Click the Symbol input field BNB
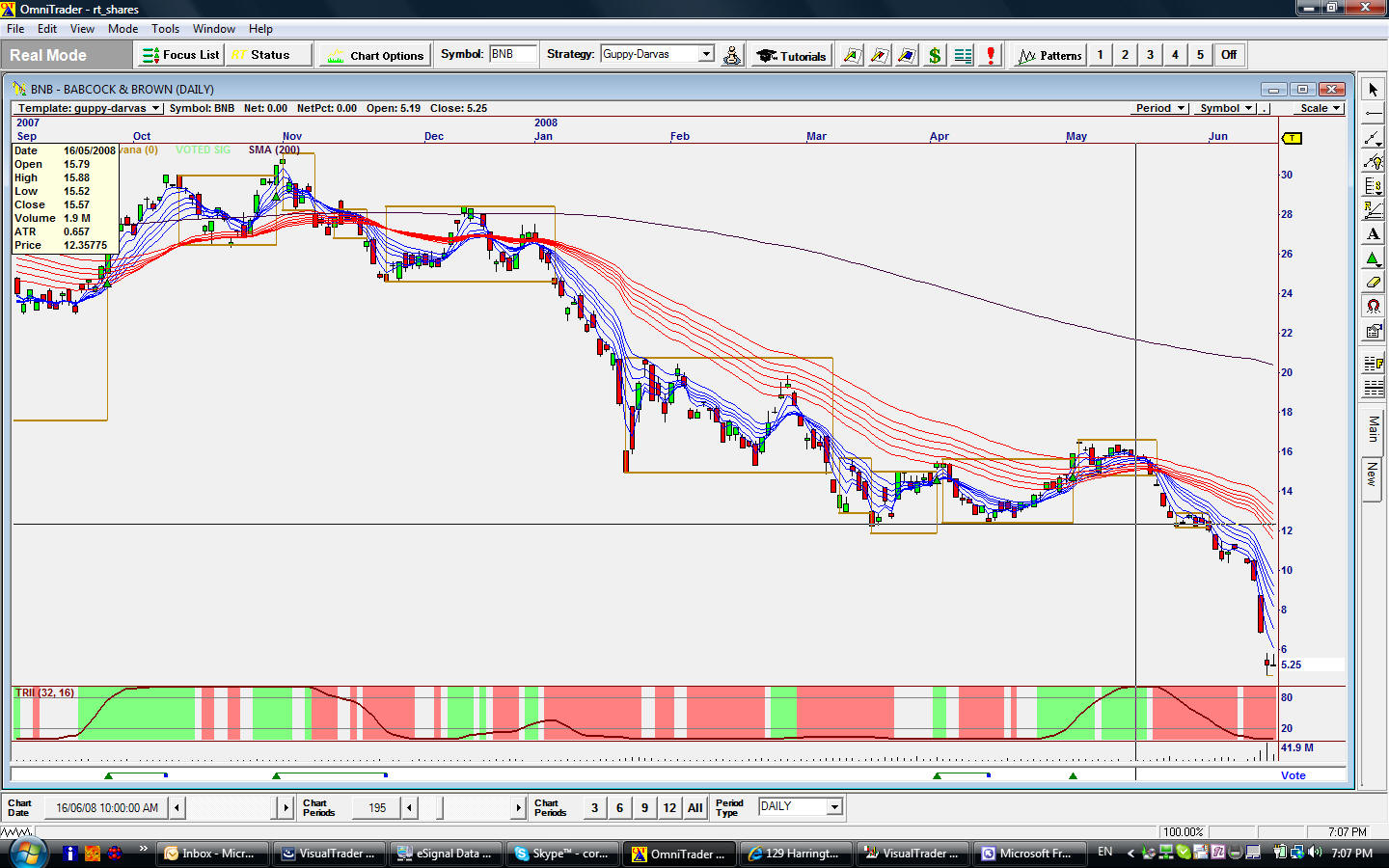Screen dimensions: 1389x868 click(512, 54)
